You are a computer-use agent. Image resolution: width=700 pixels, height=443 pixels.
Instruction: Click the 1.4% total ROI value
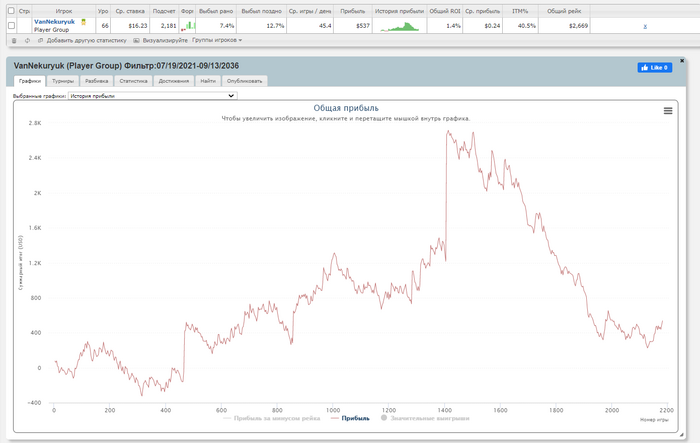(x=454, y=26)
